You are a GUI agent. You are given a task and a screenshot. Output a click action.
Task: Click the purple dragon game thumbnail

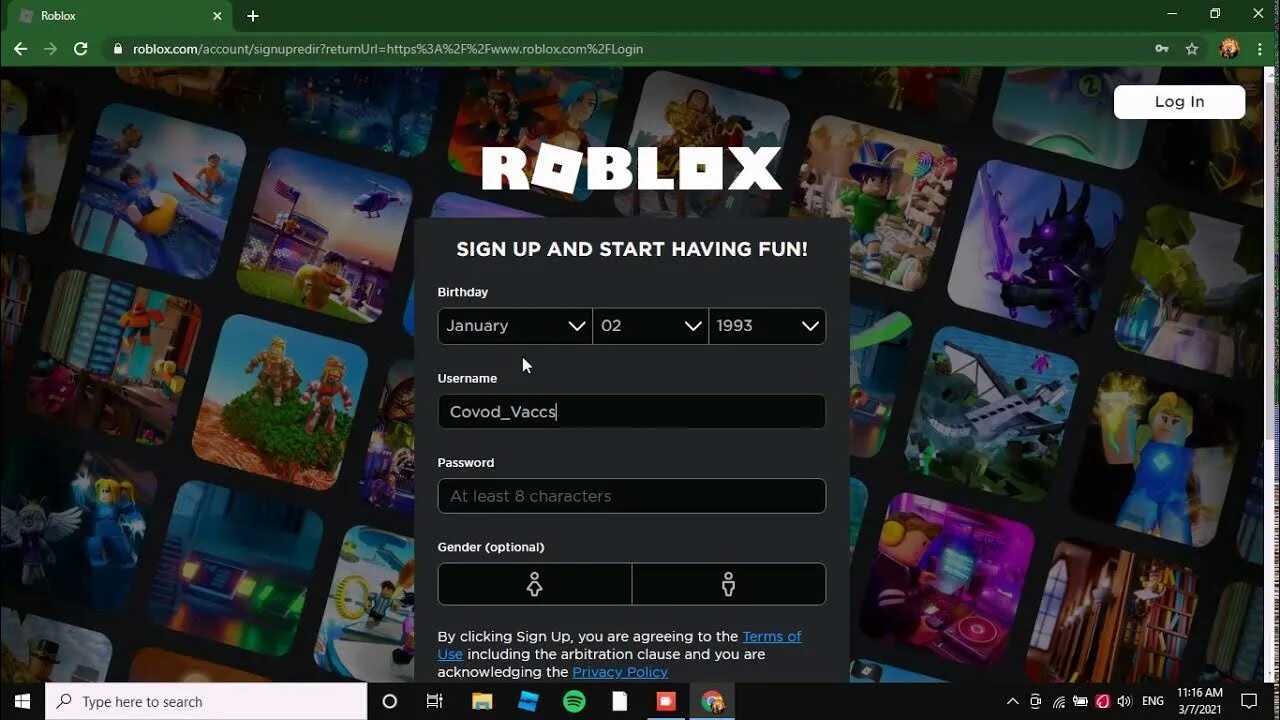[1035, 245]
